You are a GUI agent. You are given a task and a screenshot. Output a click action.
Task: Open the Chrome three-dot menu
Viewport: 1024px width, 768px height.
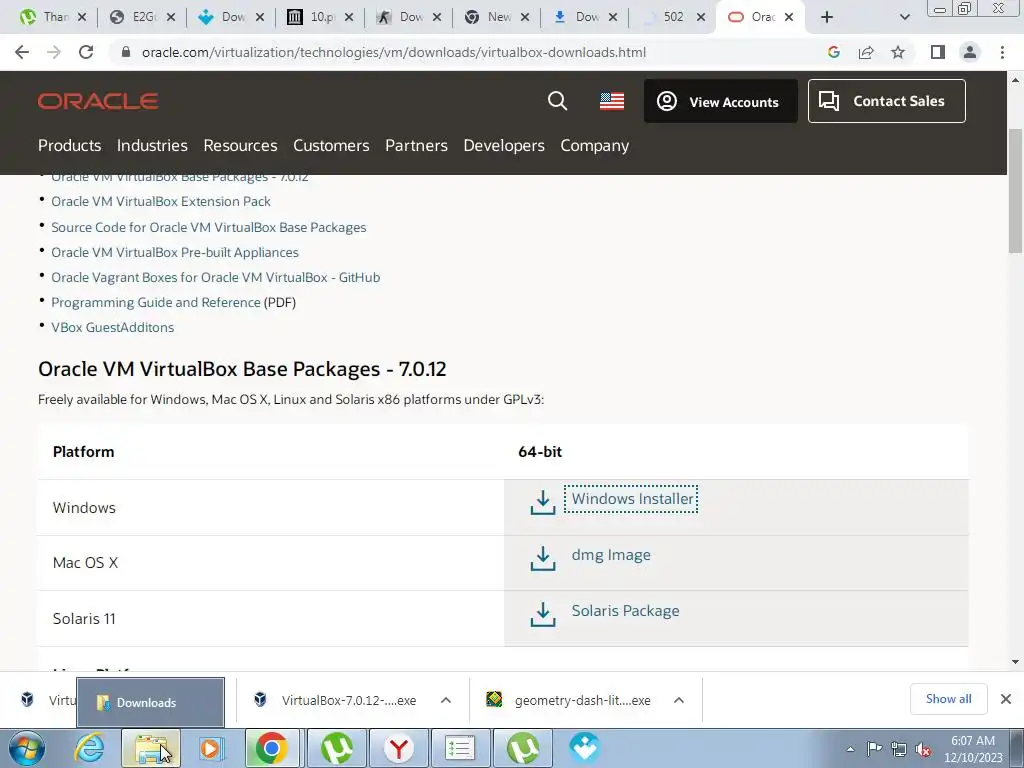click(x=1002, y=52)
